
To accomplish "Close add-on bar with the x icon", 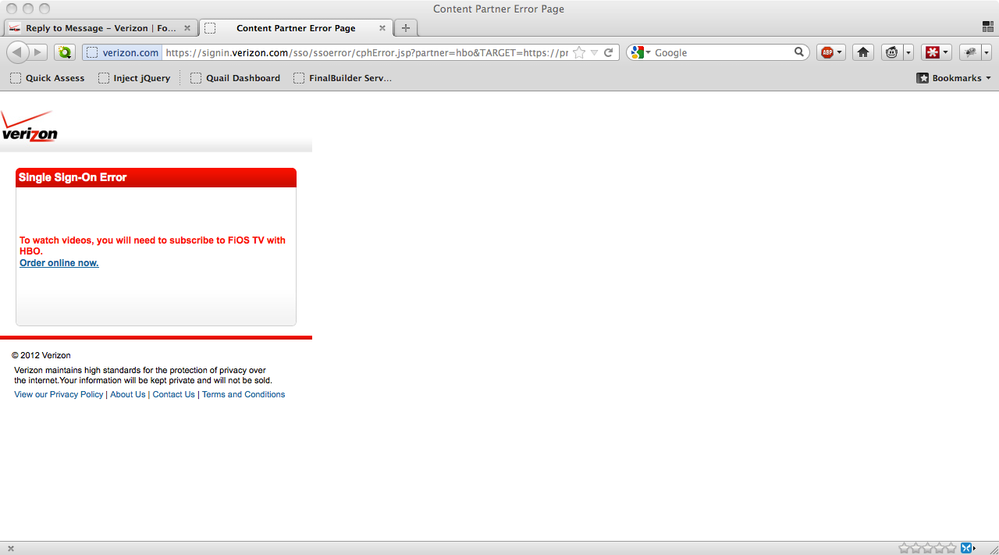I will tap(11, 548).
